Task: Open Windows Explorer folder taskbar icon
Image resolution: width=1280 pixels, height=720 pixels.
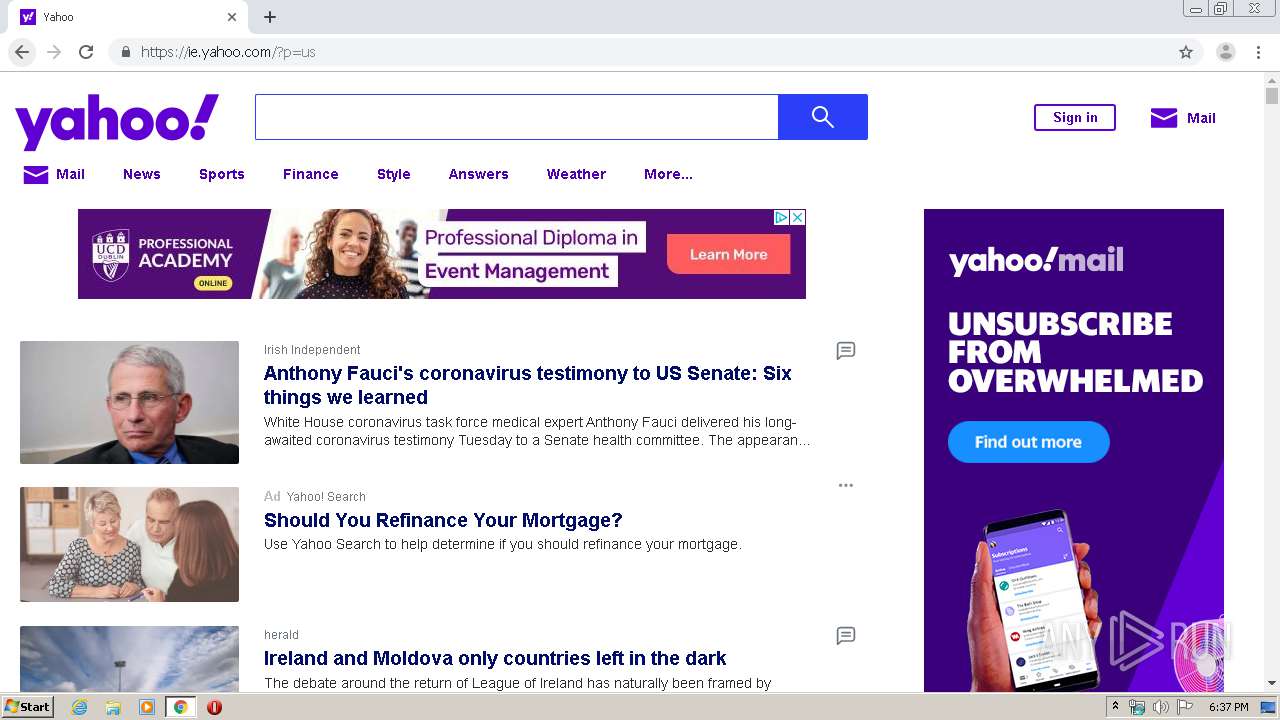Action: pyautogui.click(x=113, y=707)
